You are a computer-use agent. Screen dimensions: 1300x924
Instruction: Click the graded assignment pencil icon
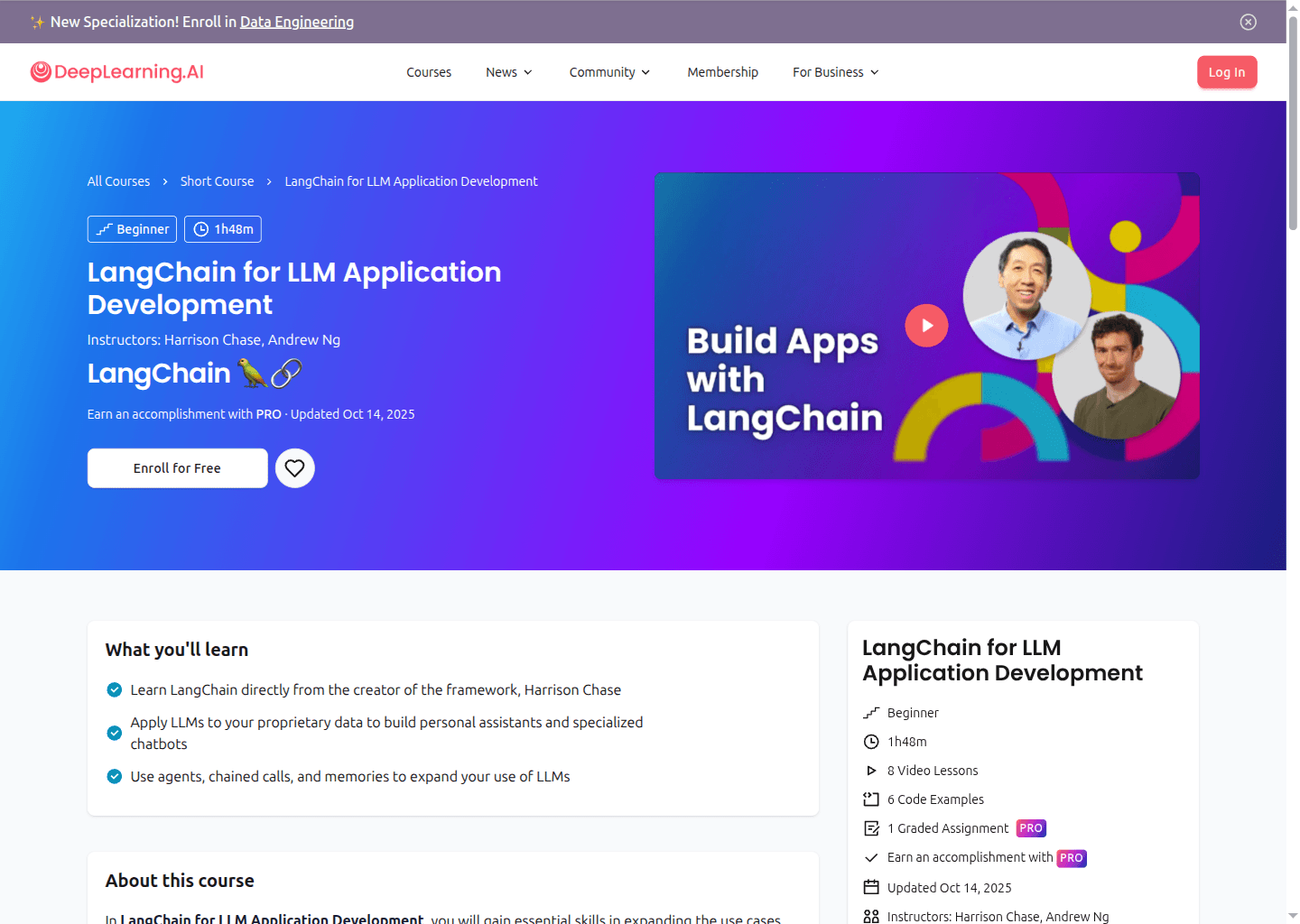pos(871,828)
